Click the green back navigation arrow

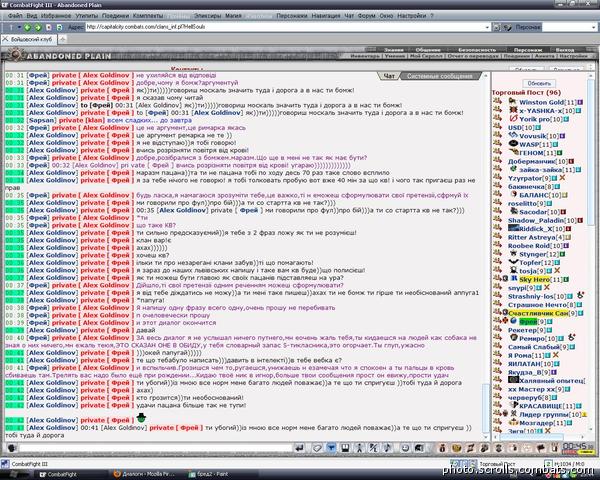click(27, 27)
